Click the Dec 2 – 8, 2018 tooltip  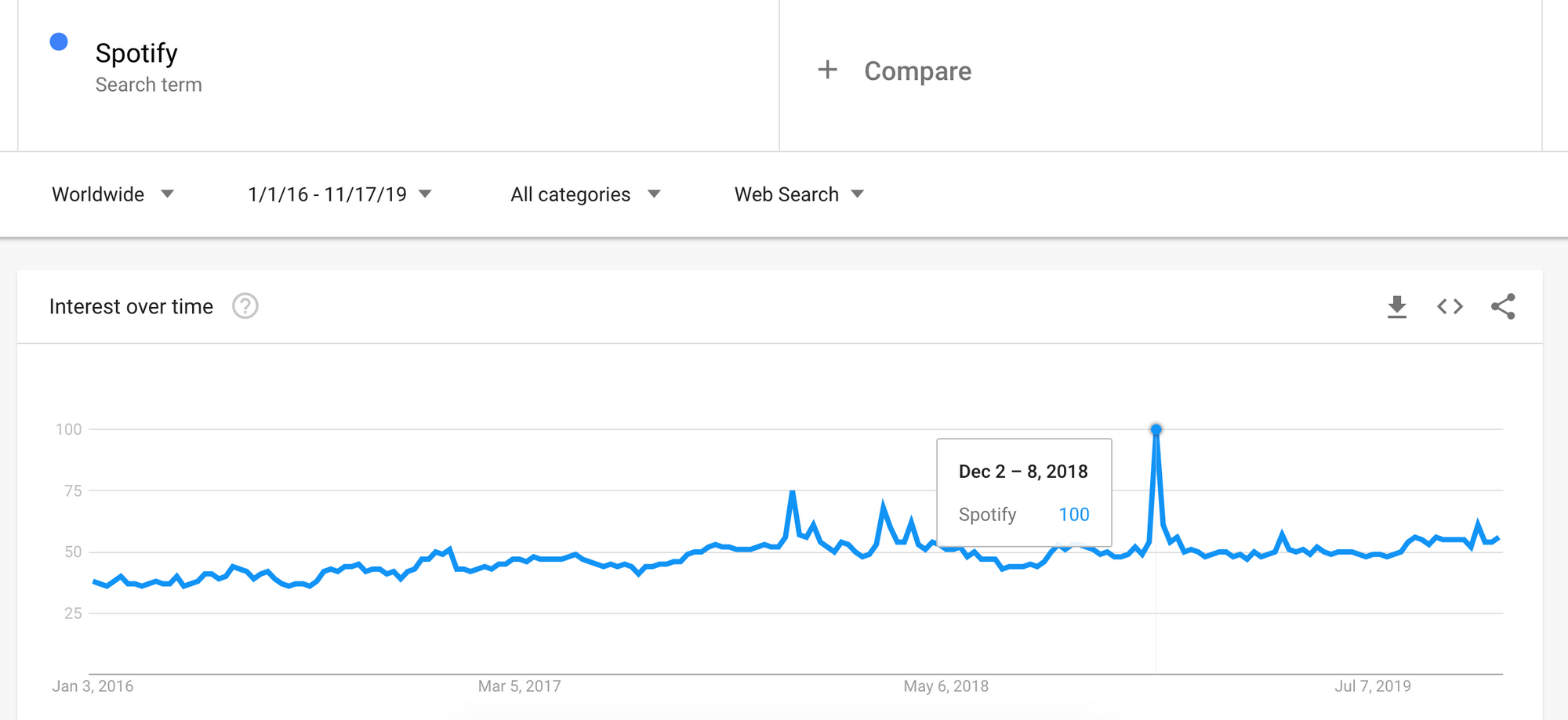point(1023,492)
